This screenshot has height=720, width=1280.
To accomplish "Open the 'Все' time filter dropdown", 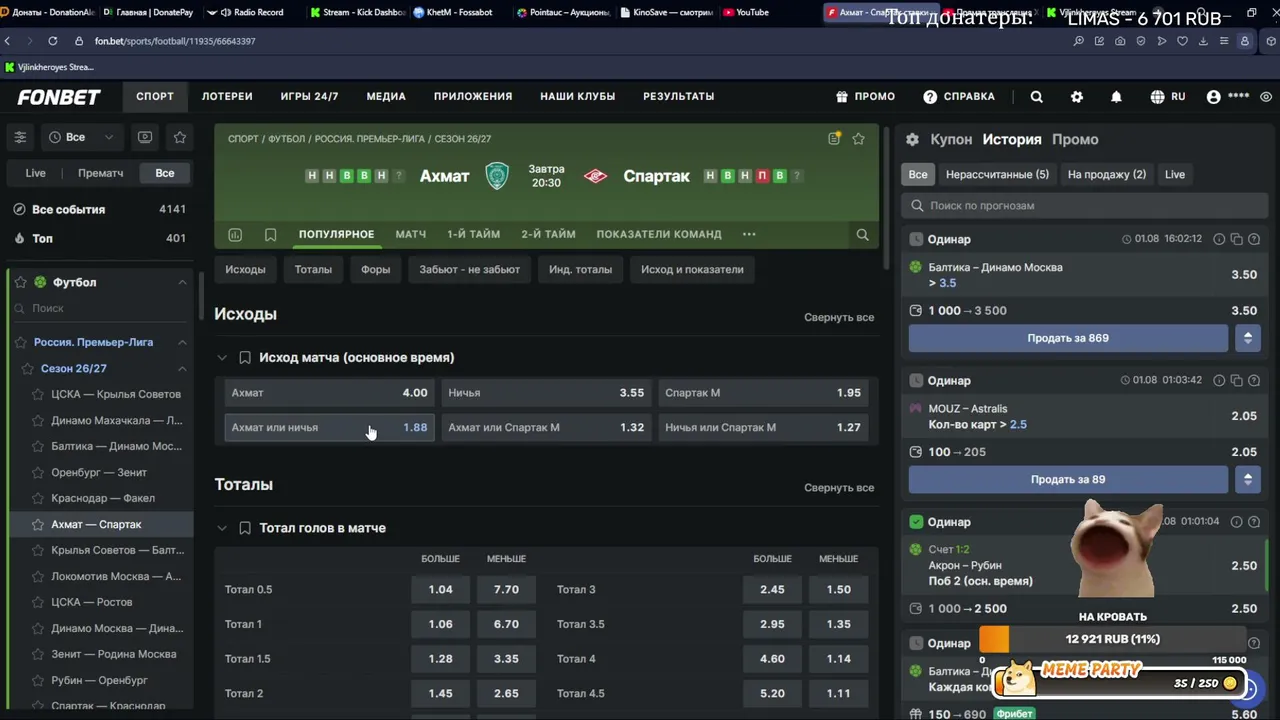I will tap(81, 137).
